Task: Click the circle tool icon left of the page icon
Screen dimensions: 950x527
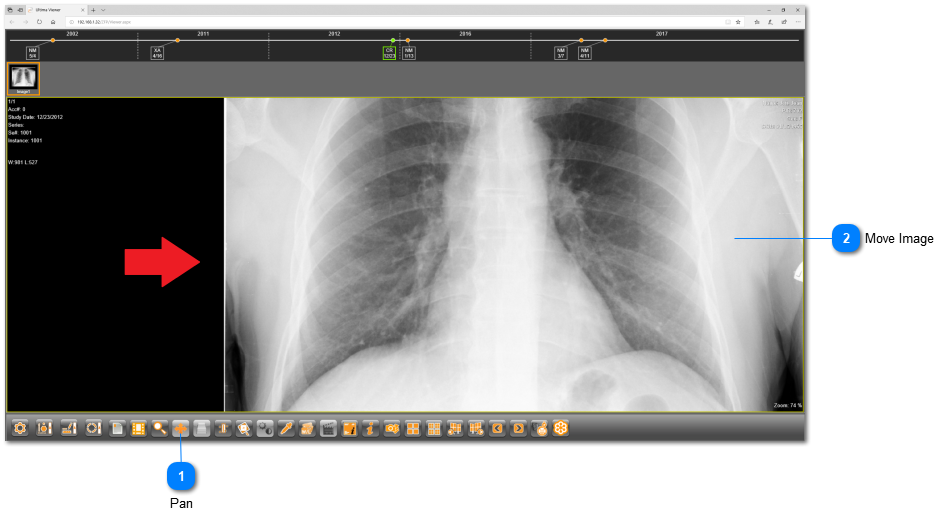Action: click(x=93, y=428)
